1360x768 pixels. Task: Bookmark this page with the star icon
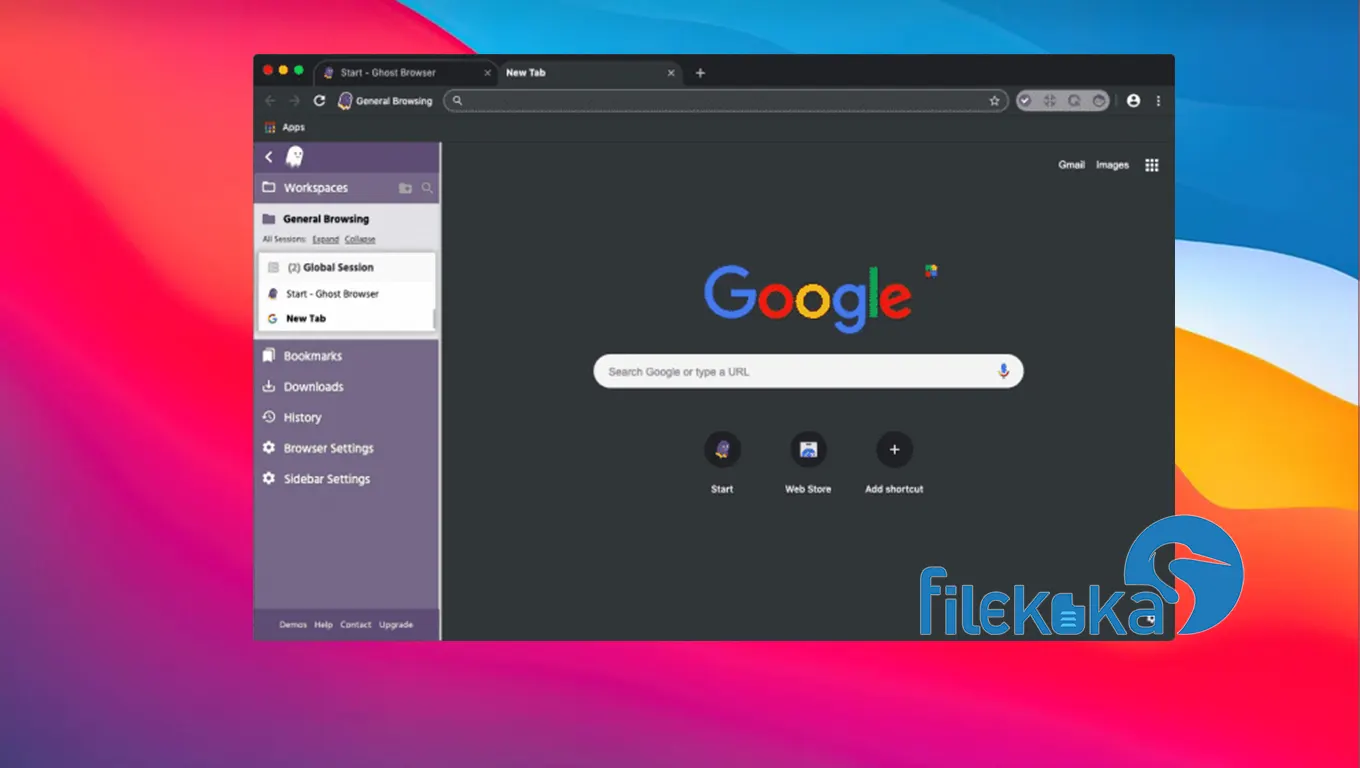pyautogui.click(x=994, y=101)
